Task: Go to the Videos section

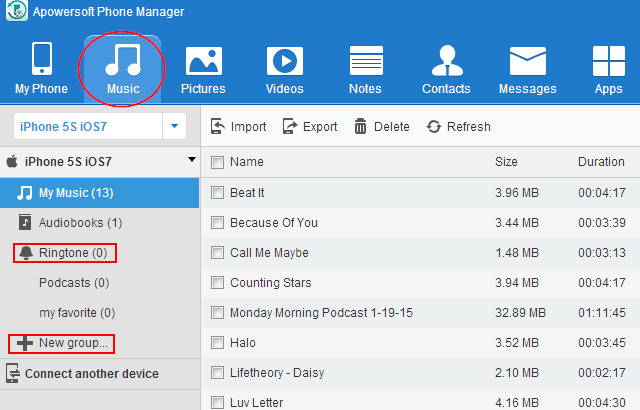Action: (x=285, y=62)
